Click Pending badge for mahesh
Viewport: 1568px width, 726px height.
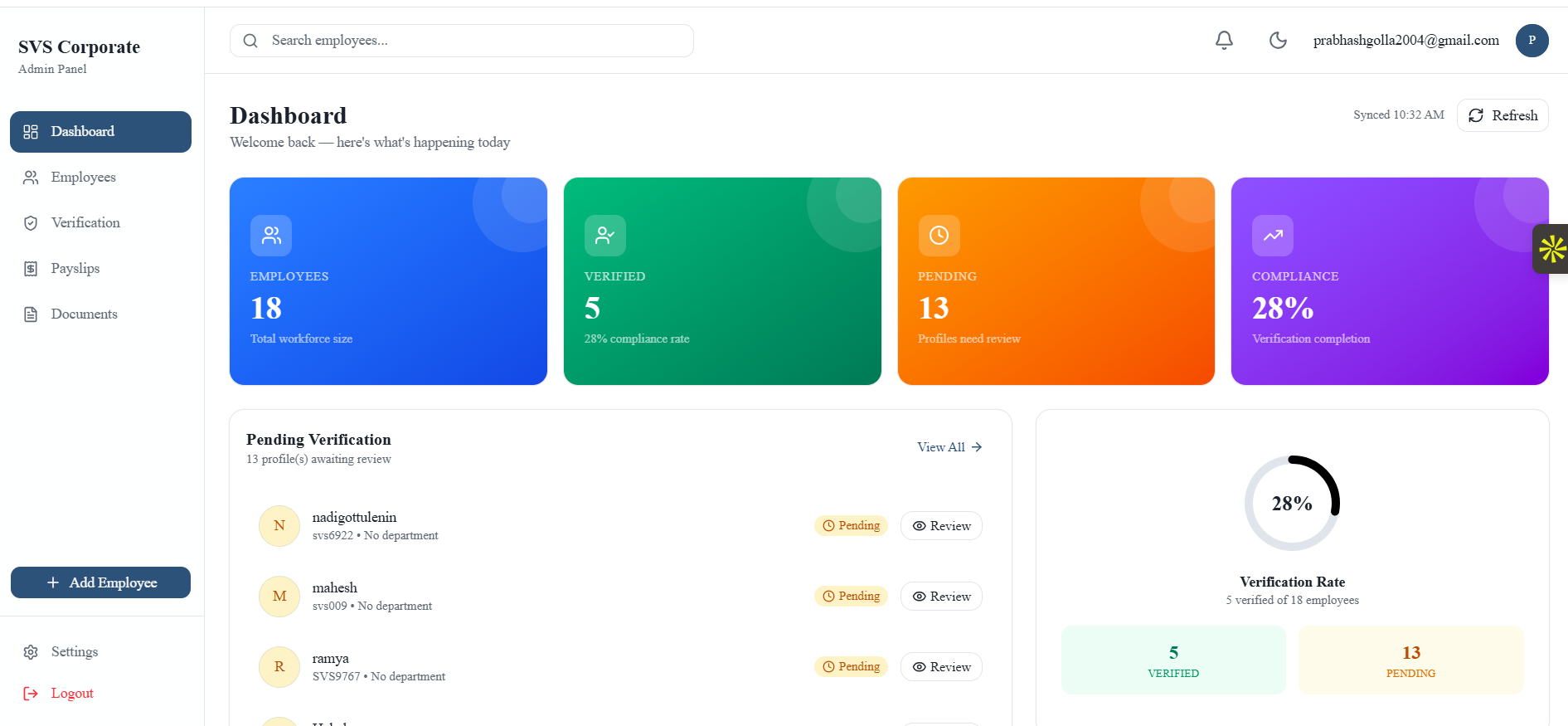click(x=851, y=597)
